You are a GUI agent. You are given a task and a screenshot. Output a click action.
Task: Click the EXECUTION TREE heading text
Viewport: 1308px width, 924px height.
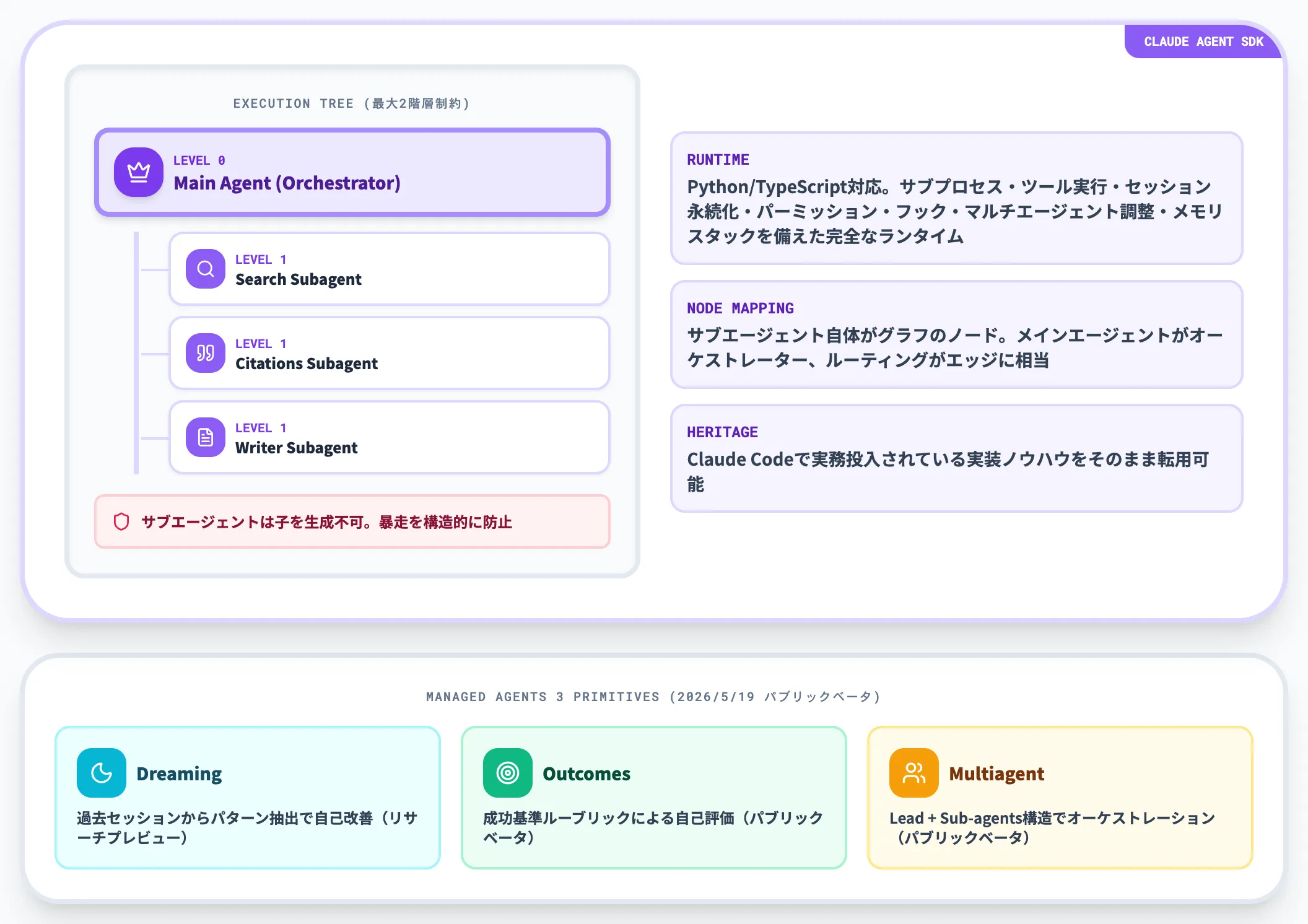352,103
